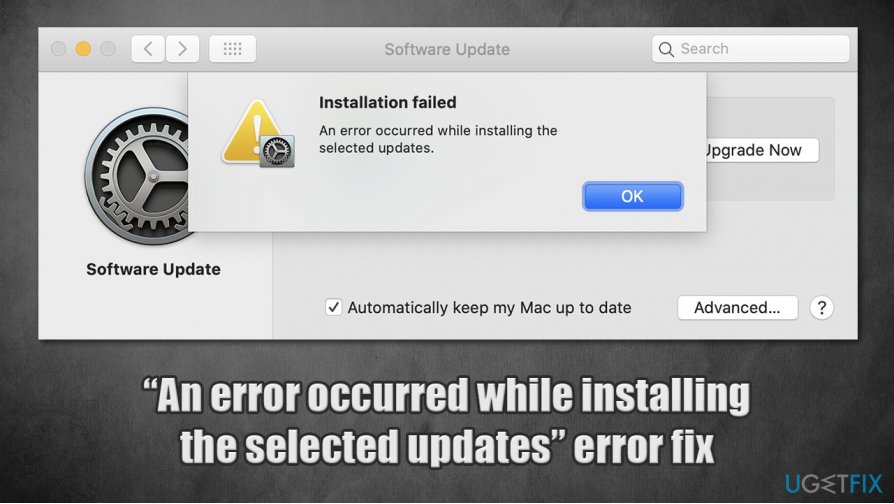Show all preferences with the grid icon

[232, 49]
